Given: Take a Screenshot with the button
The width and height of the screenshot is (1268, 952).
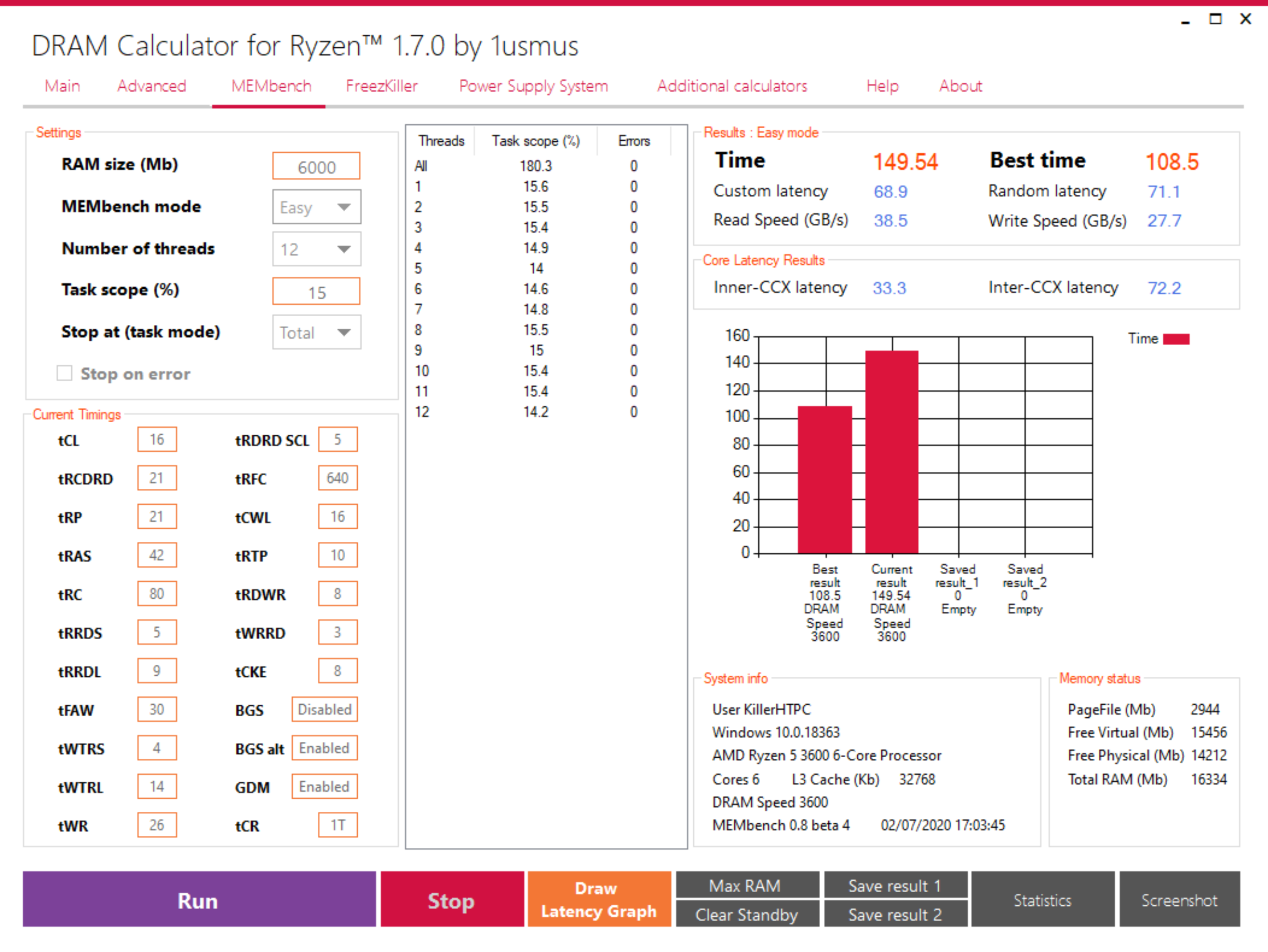Looking at the screenshot, I should [x=1179, y=900].
